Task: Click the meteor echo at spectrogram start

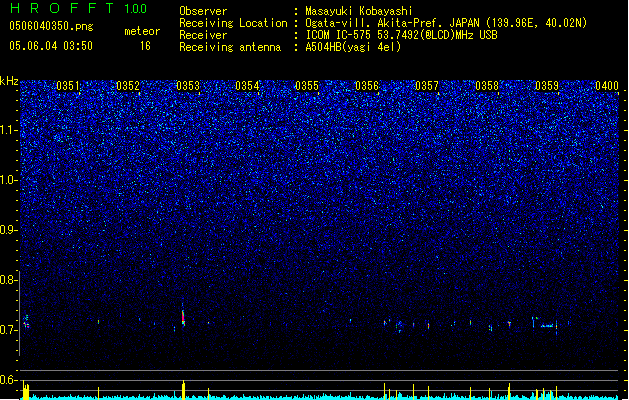Action: 26,322
